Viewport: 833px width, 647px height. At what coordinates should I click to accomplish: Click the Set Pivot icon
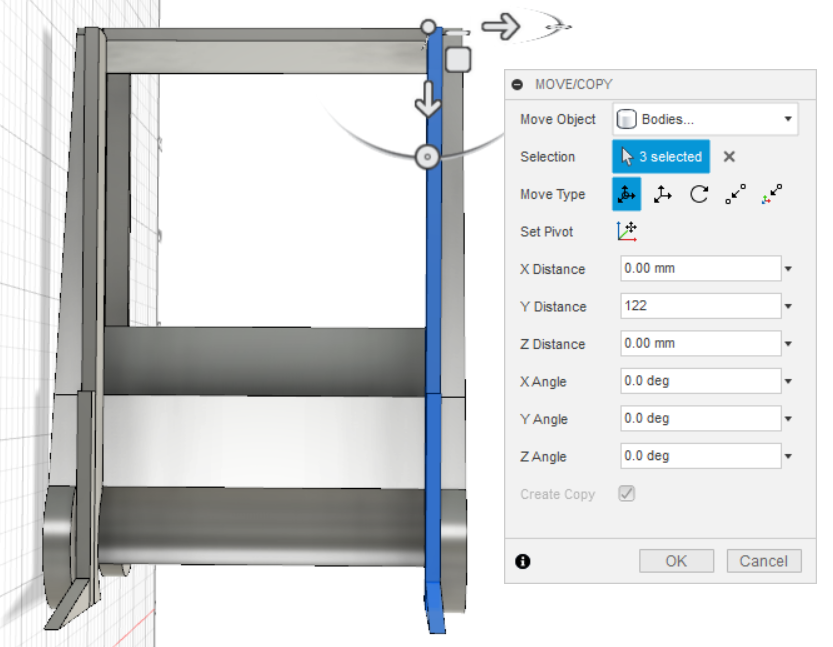pyautogui.click(x=627, y=232)
